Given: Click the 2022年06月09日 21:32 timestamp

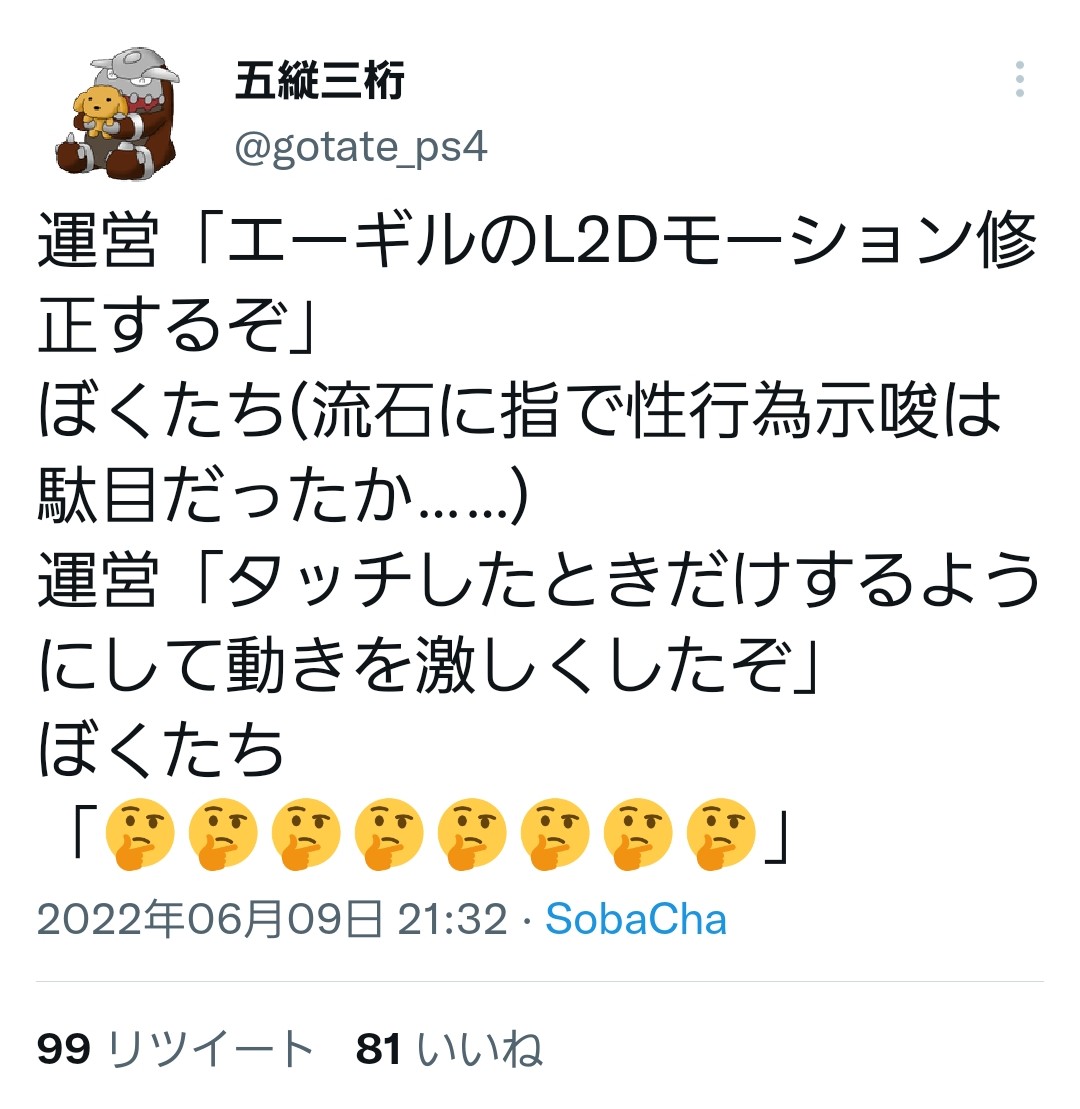Looking at the screenshot, I should point(272,919).
